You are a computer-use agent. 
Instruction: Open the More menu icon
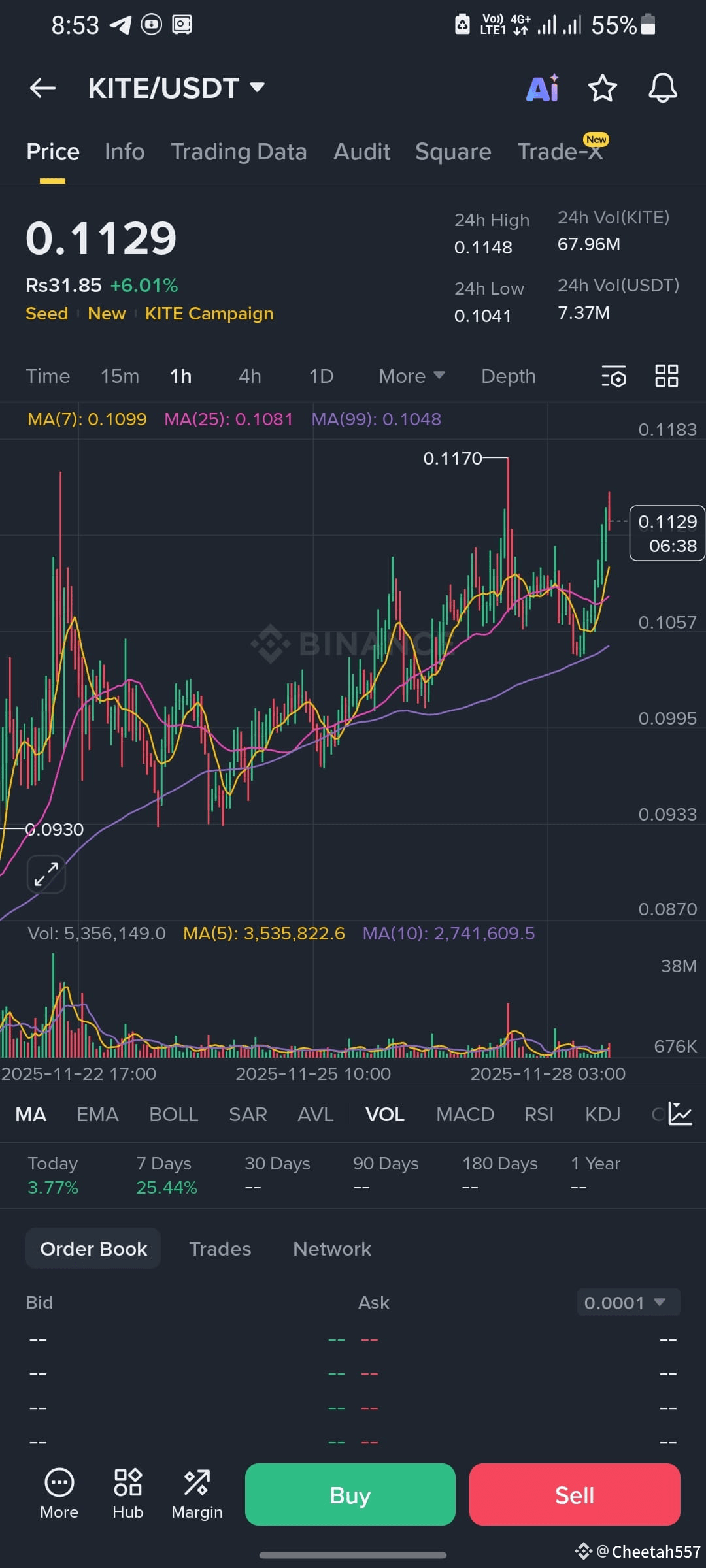[59, 1494]
